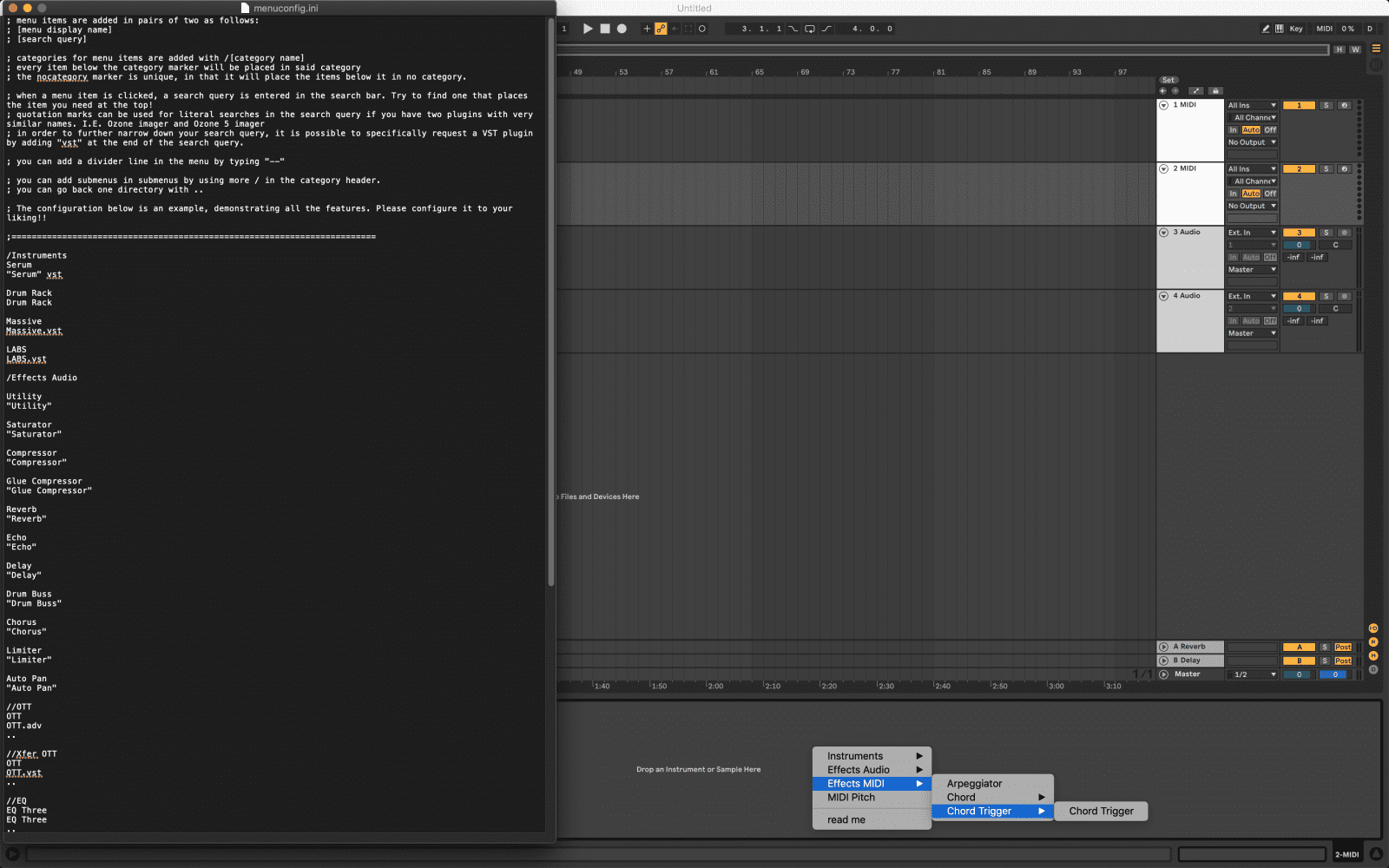Collapse the 3 Audio track
Screen dimensions: 1389x868
[x=1163, y=233]
